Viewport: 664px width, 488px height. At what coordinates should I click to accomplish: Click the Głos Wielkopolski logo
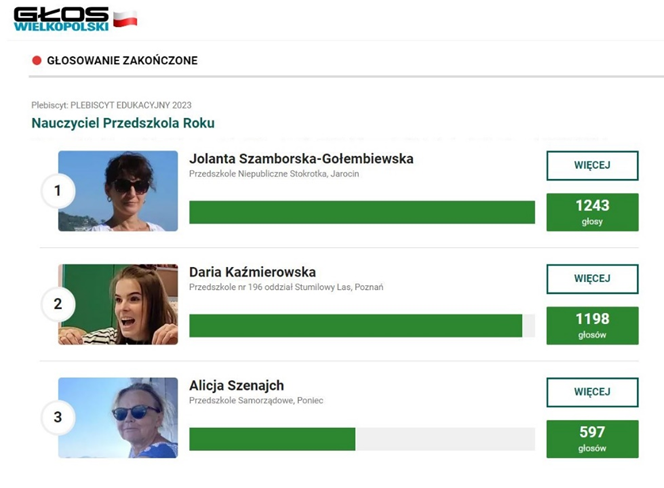61,18
